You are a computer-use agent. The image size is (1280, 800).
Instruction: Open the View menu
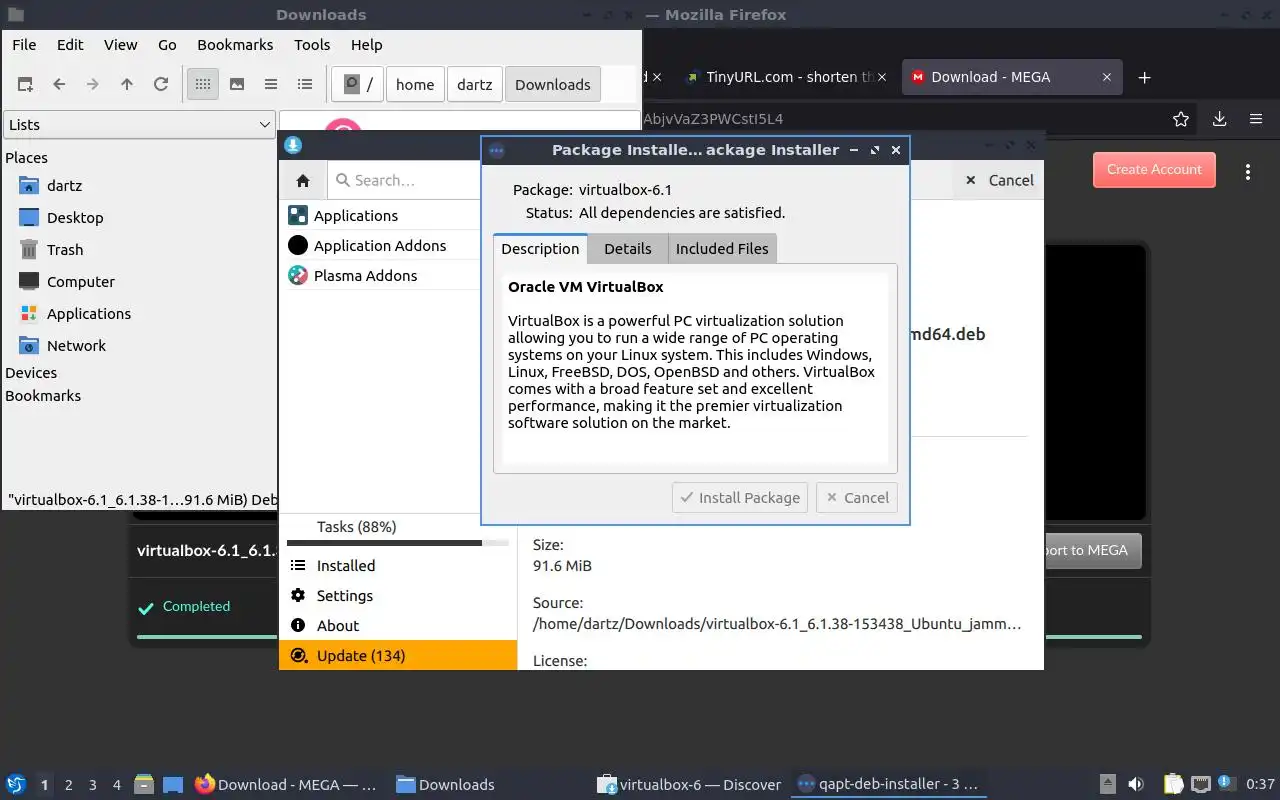121,45
